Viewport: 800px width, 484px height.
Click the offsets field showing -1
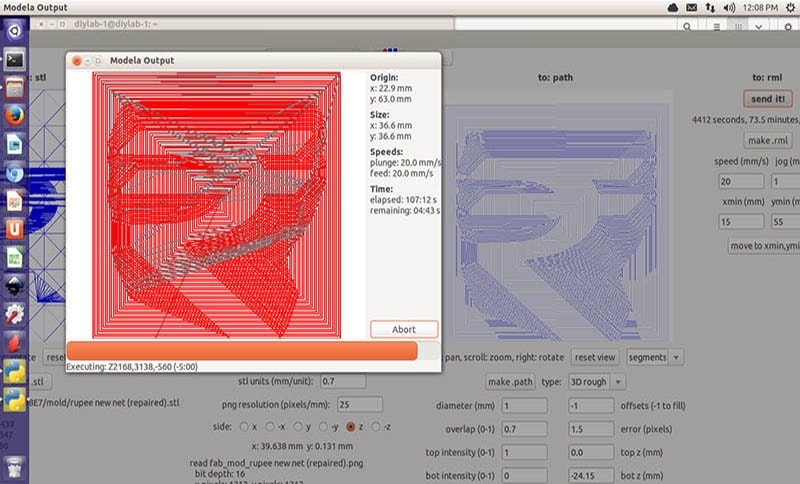(x=591, y=406)
